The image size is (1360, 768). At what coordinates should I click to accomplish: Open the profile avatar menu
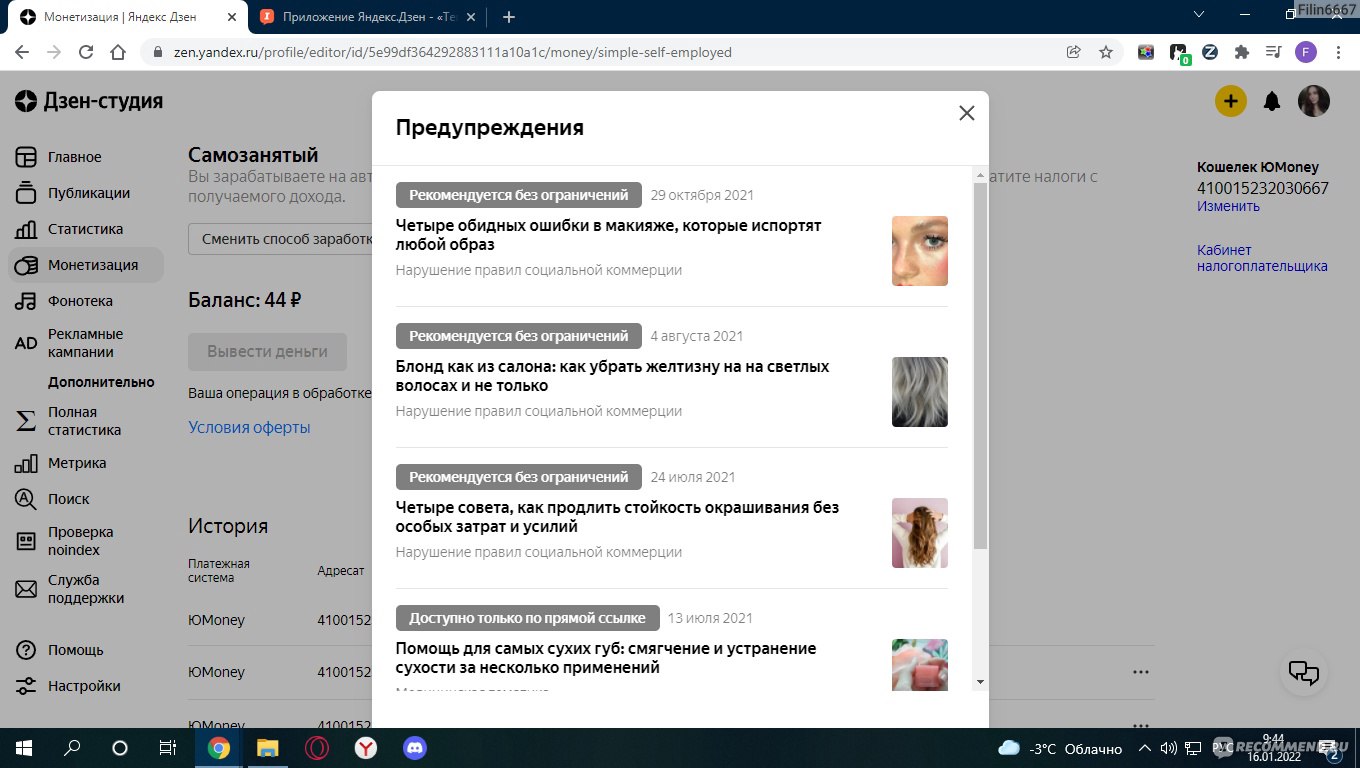1314,101
